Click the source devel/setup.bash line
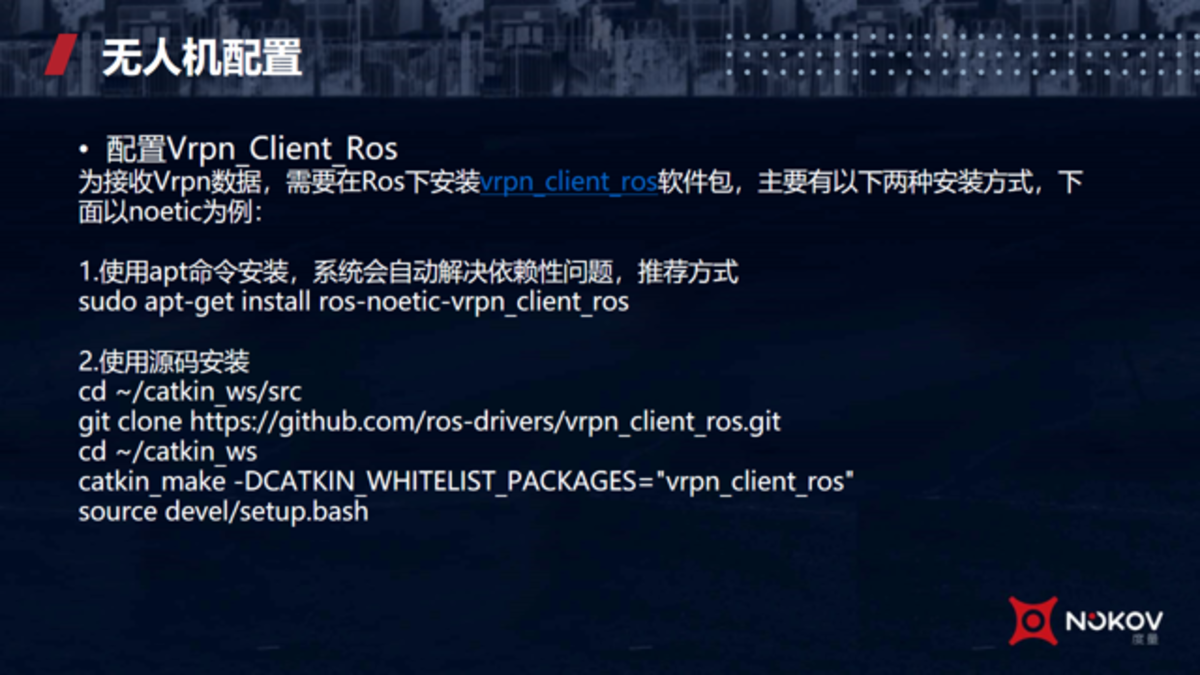This screenshot has width=1200, height=675. (x=224, y=512)
